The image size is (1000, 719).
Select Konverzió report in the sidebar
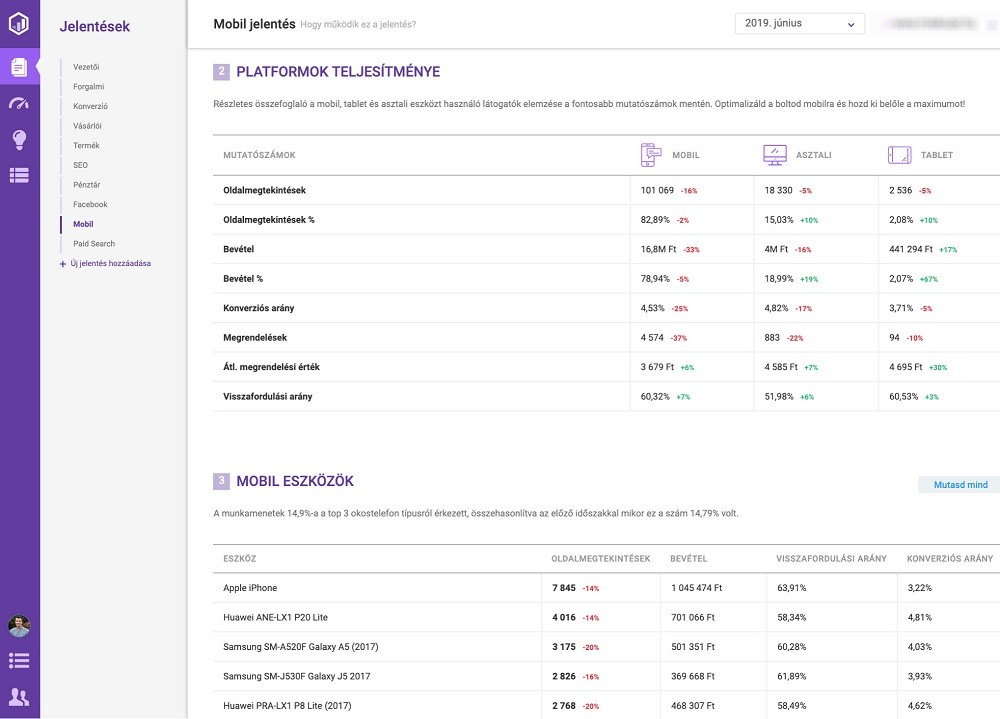(x=91, y=107)
